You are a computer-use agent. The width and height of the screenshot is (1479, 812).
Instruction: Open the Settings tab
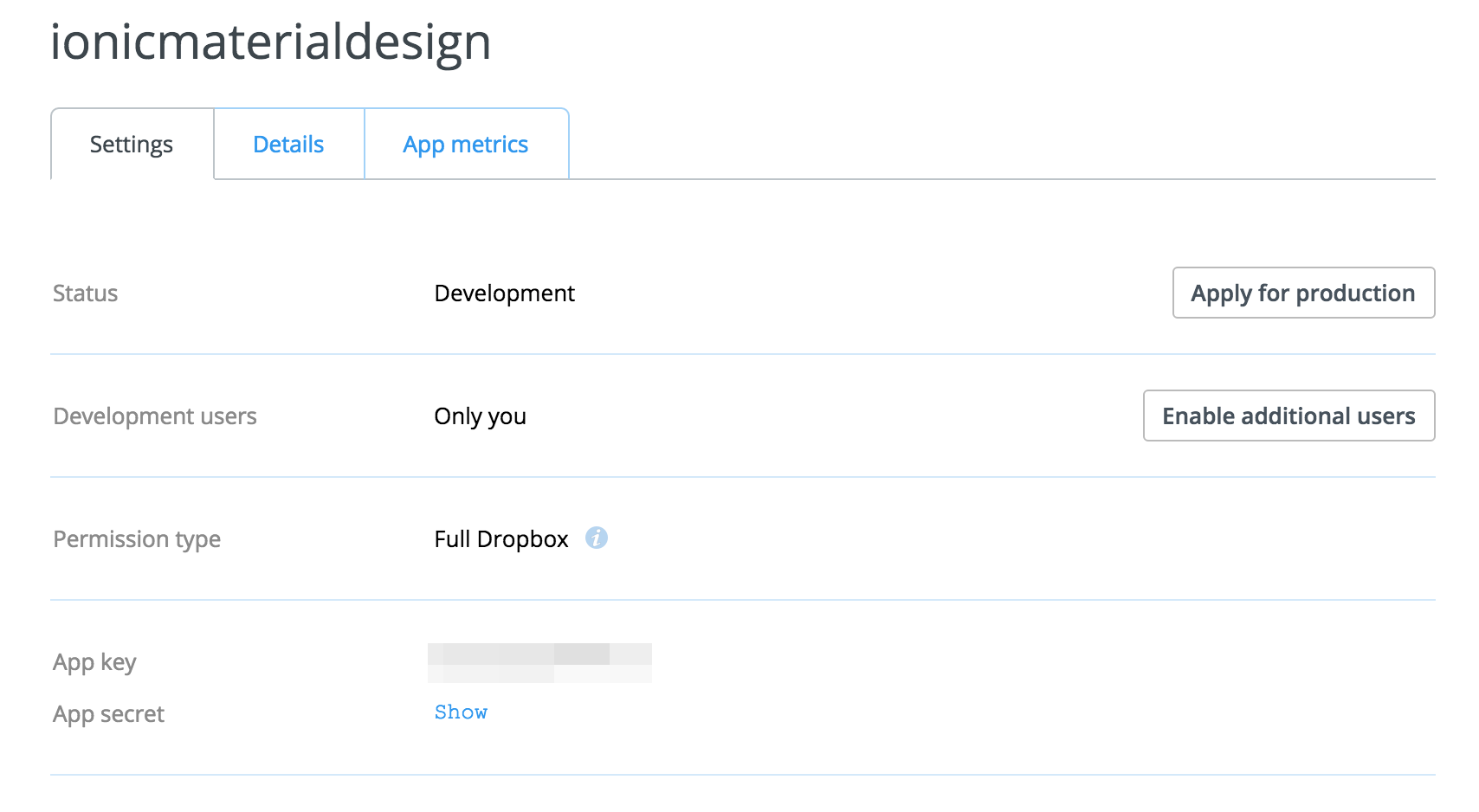[132, 145]
